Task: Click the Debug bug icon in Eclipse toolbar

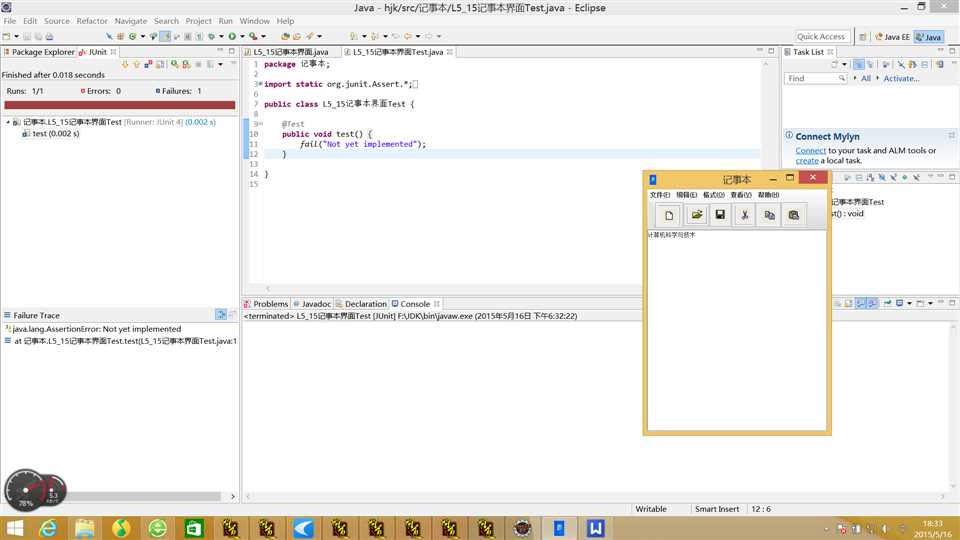Action: (x=211, y=36)
